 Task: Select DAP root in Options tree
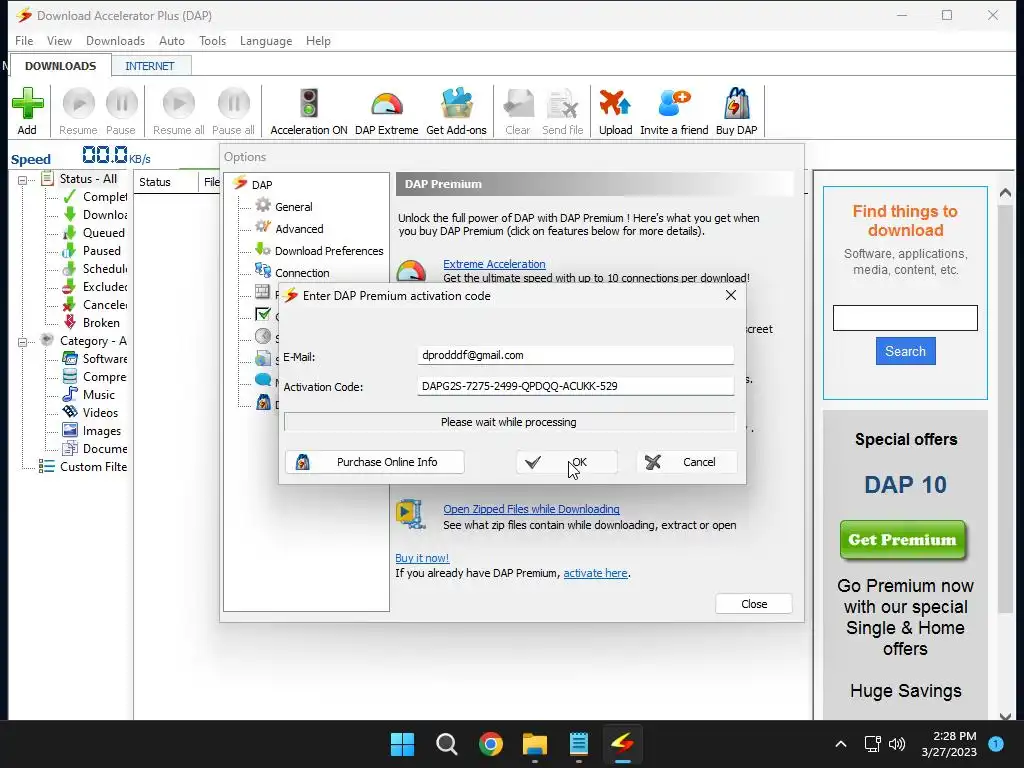(262, 185)
